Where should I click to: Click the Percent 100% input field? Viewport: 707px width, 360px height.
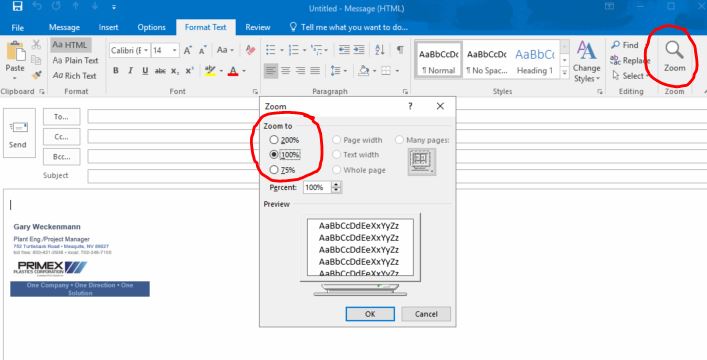317,187
